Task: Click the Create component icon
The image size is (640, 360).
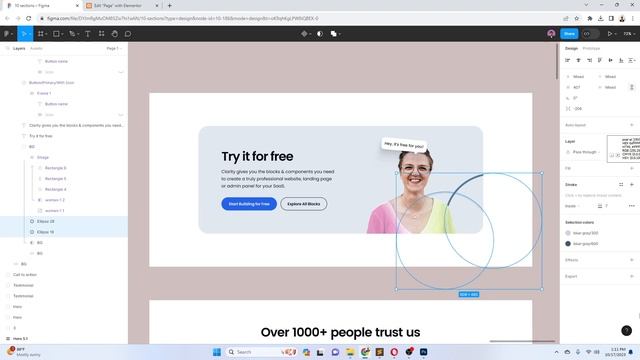Action: [304, 34]
